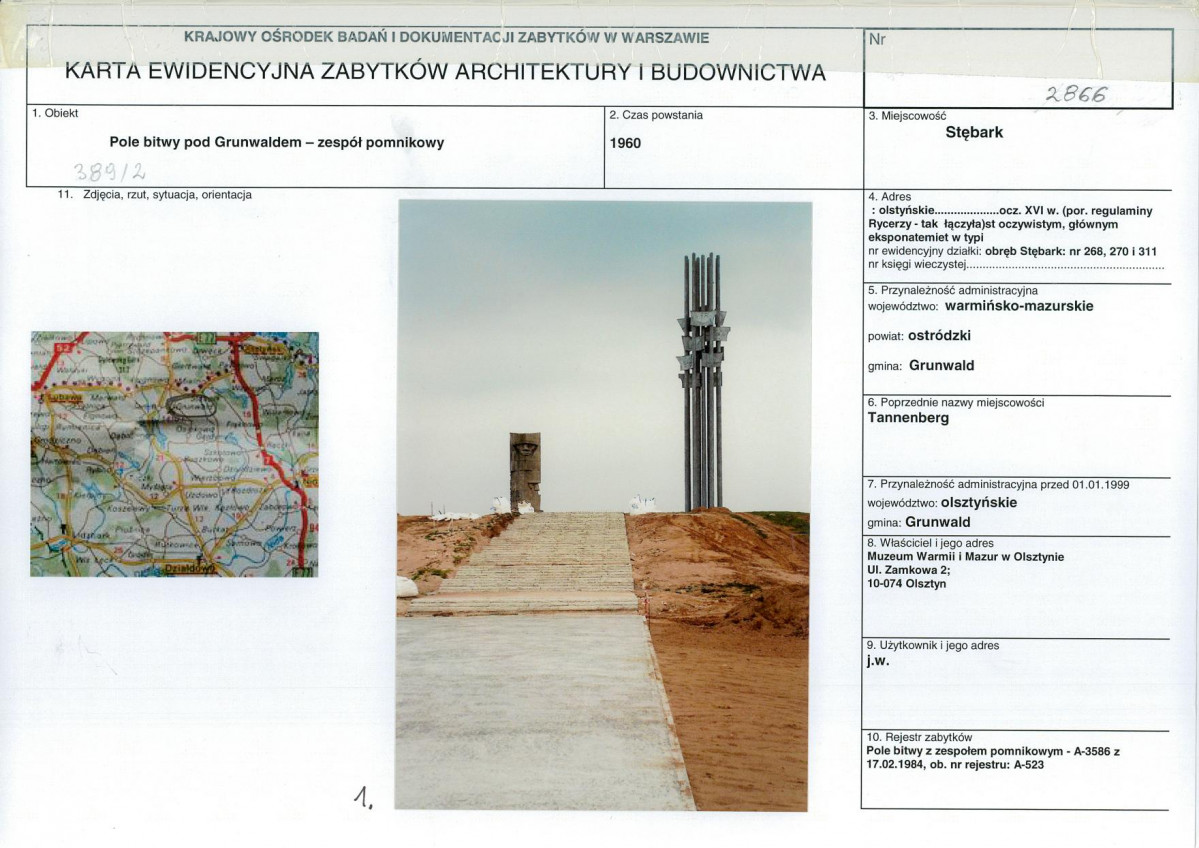Click the handwritten photo number 1

pyautogui.click(x=364, y=798)
